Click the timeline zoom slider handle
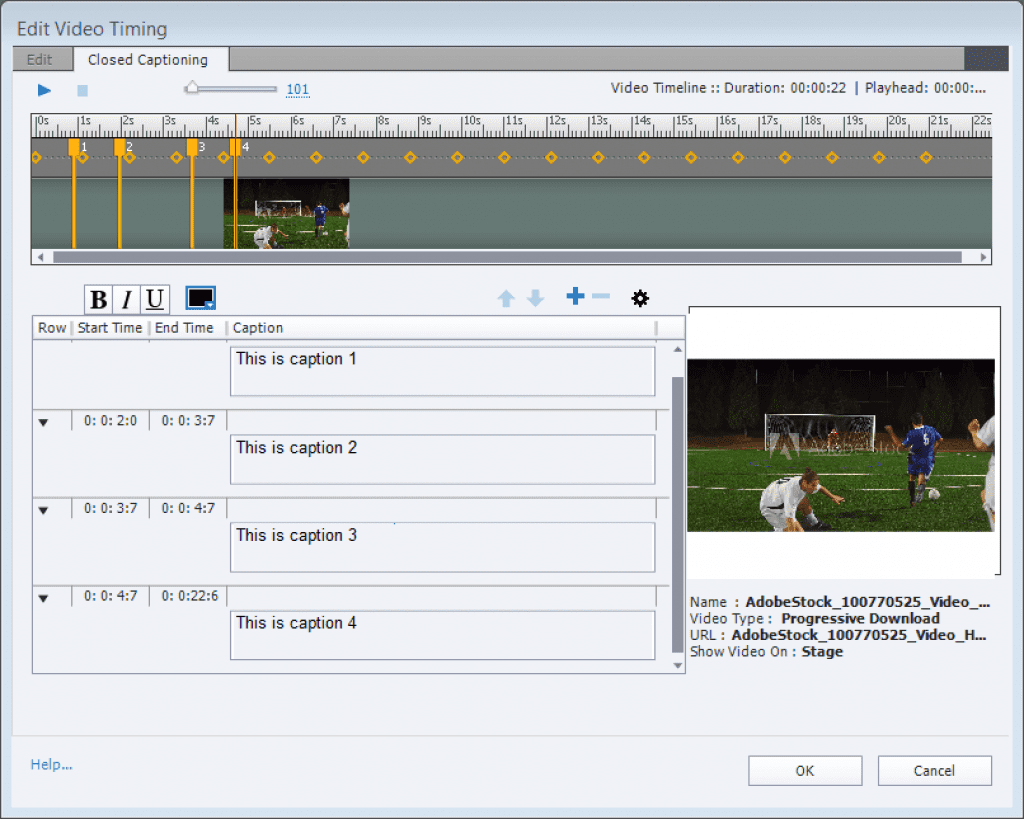 coord(191,88)
